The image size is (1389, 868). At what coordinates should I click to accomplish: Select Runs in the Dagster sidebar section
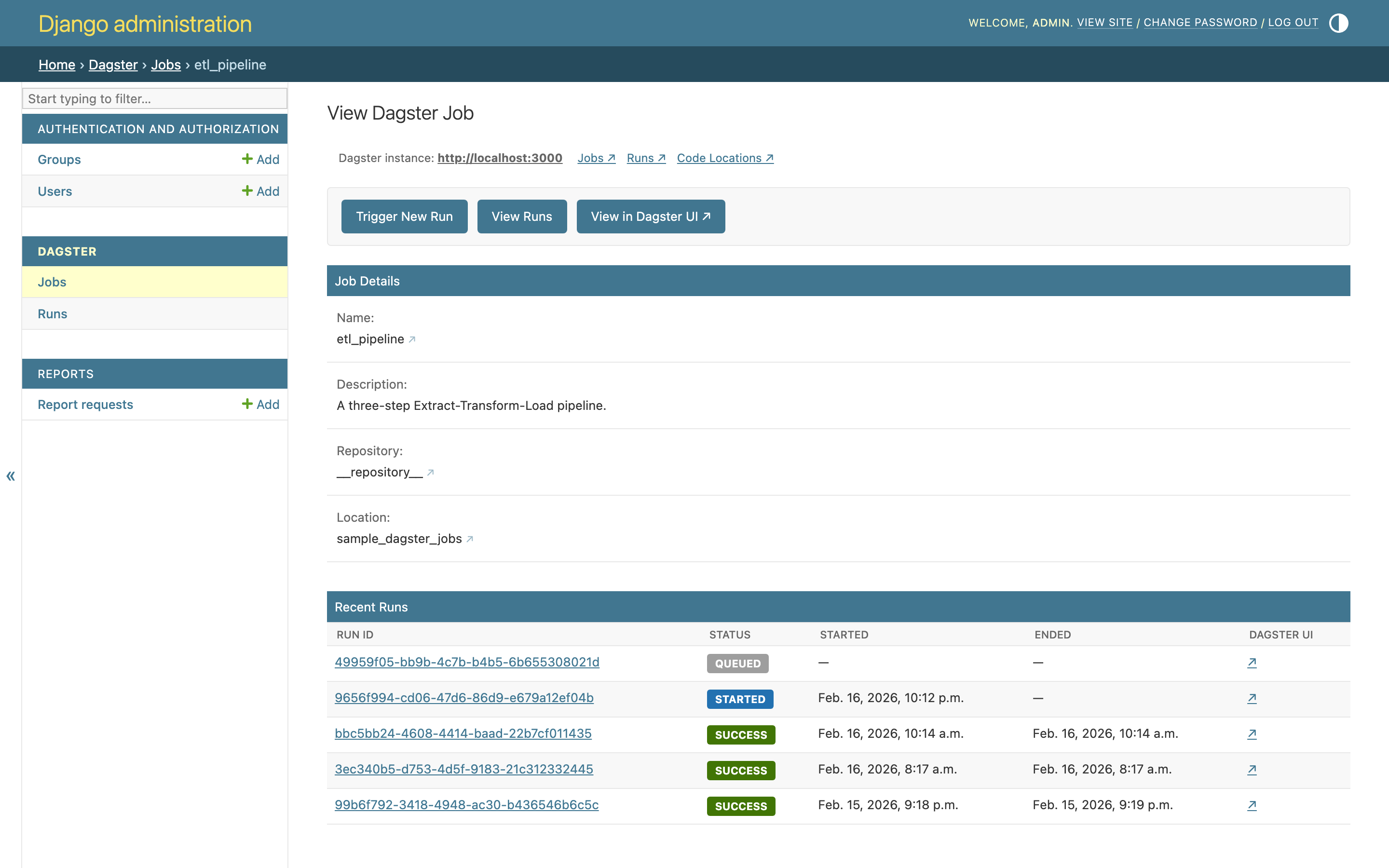[x=53, y=314]
